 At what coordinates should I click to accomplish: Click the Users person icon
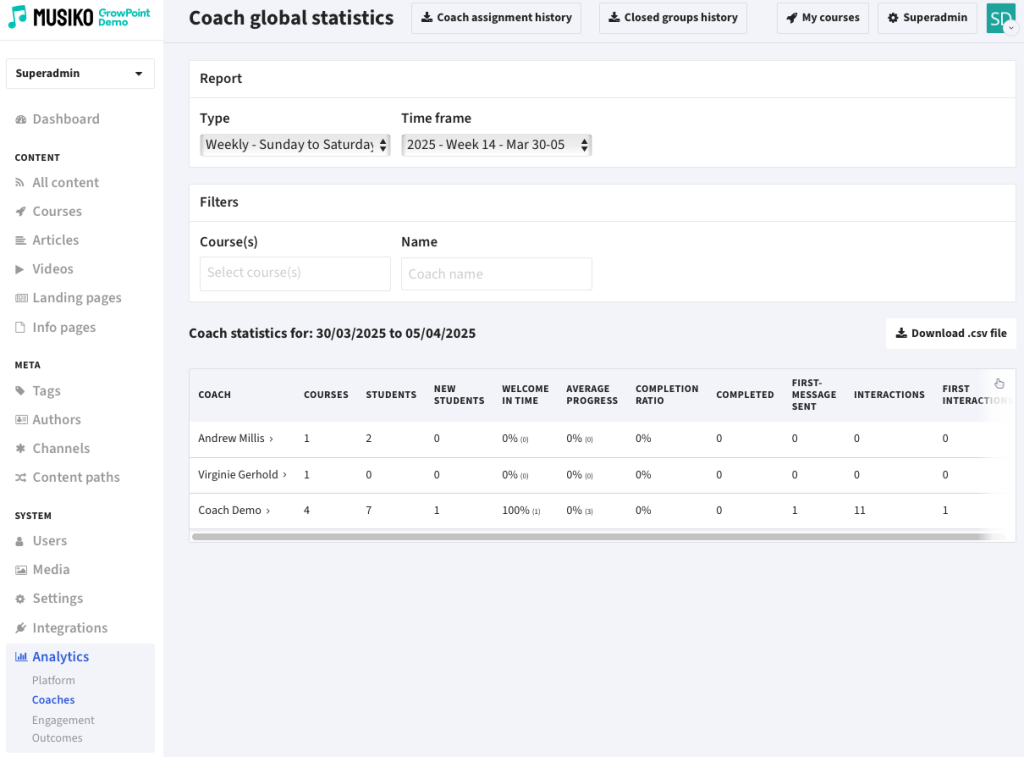(x=20, y=541)
